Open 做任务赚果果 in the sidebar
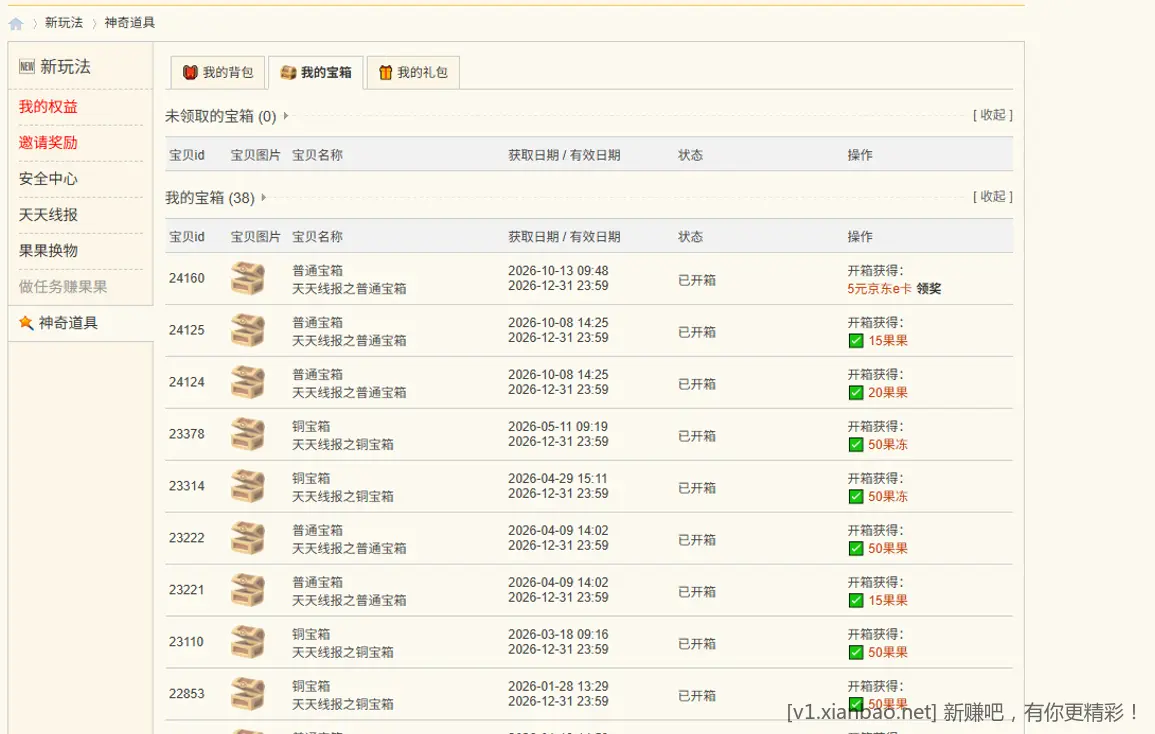The image size is (1155, 734). [x=63, y=287]
